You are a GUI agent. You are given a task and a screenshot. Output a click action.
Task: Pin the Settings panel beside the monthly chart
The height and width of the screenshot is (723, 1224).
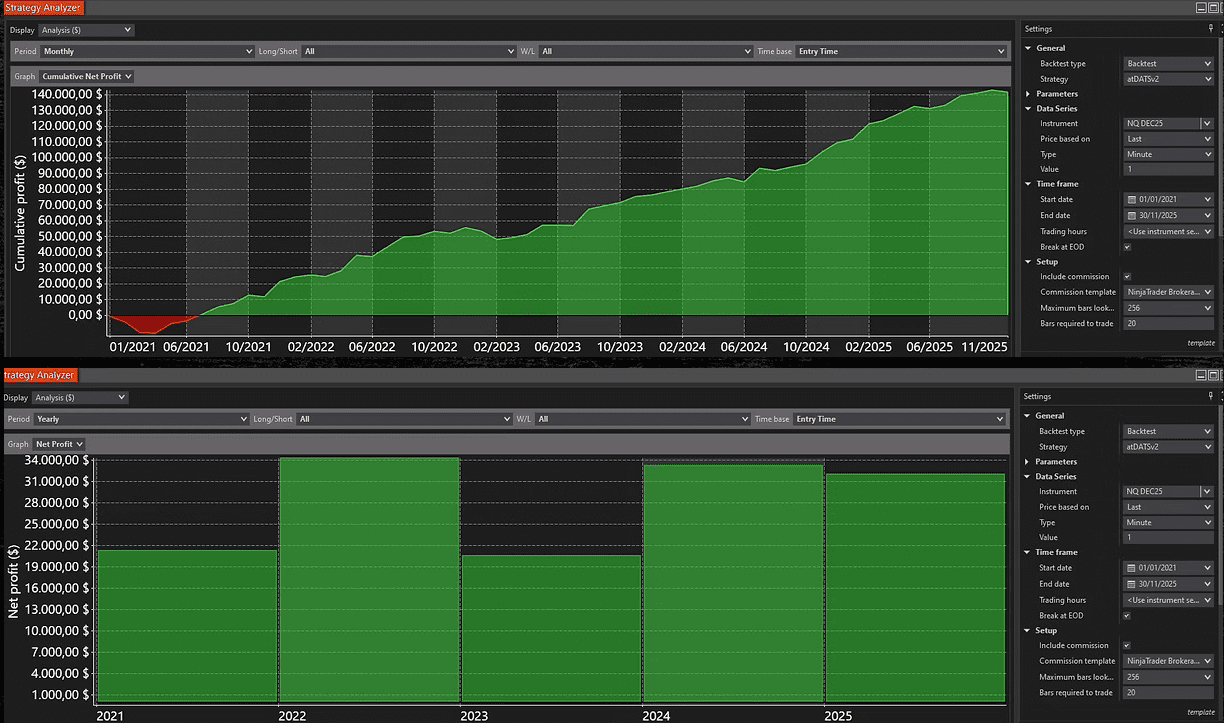click(x=1211, y=29)
